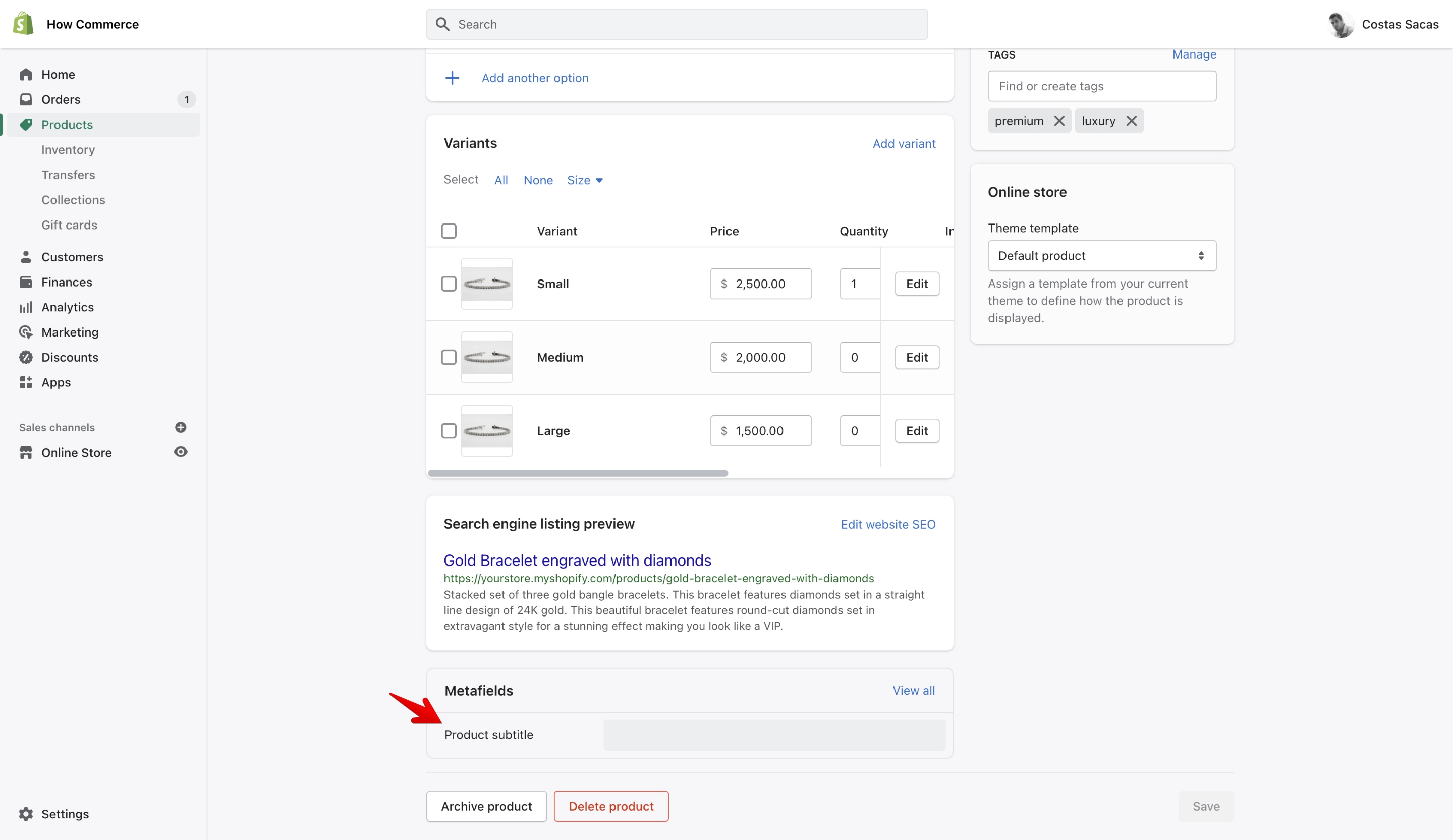This screenshot has height=840, width=1453.
Task: Remove the luxury tag
Action: point(1131,121)
